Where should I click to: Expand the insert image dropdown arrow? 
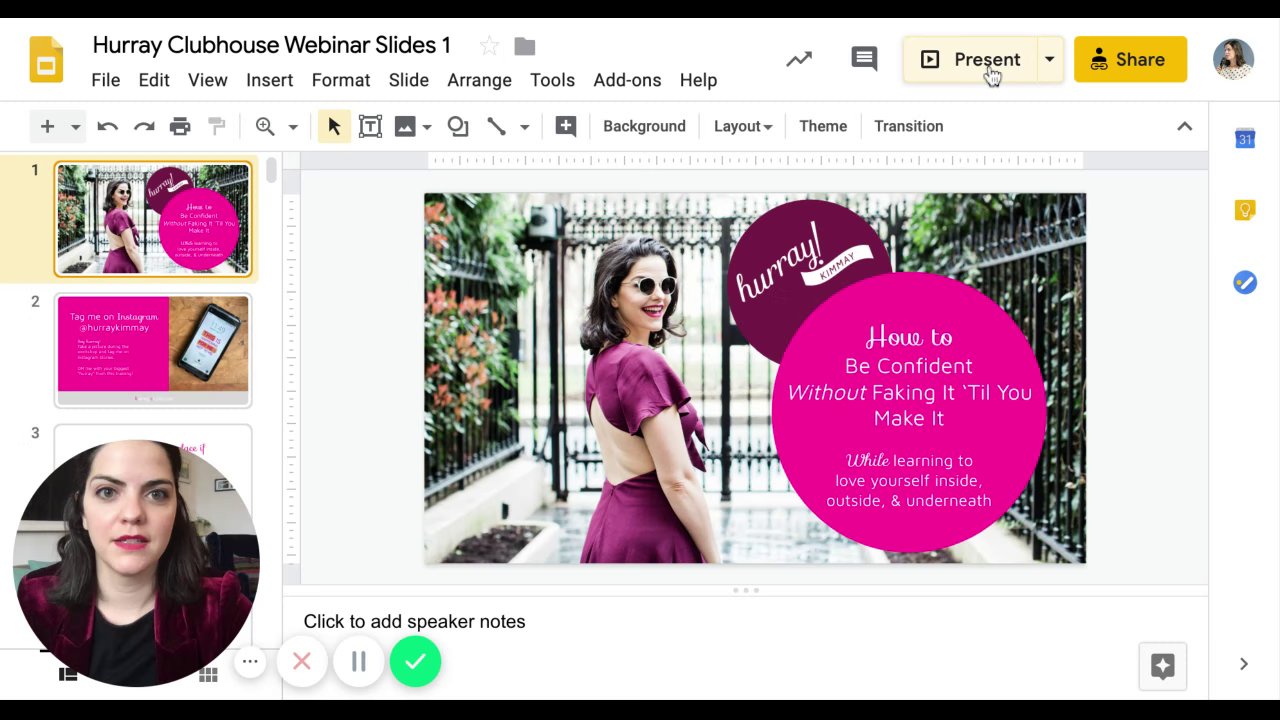(x=427, y=127)
